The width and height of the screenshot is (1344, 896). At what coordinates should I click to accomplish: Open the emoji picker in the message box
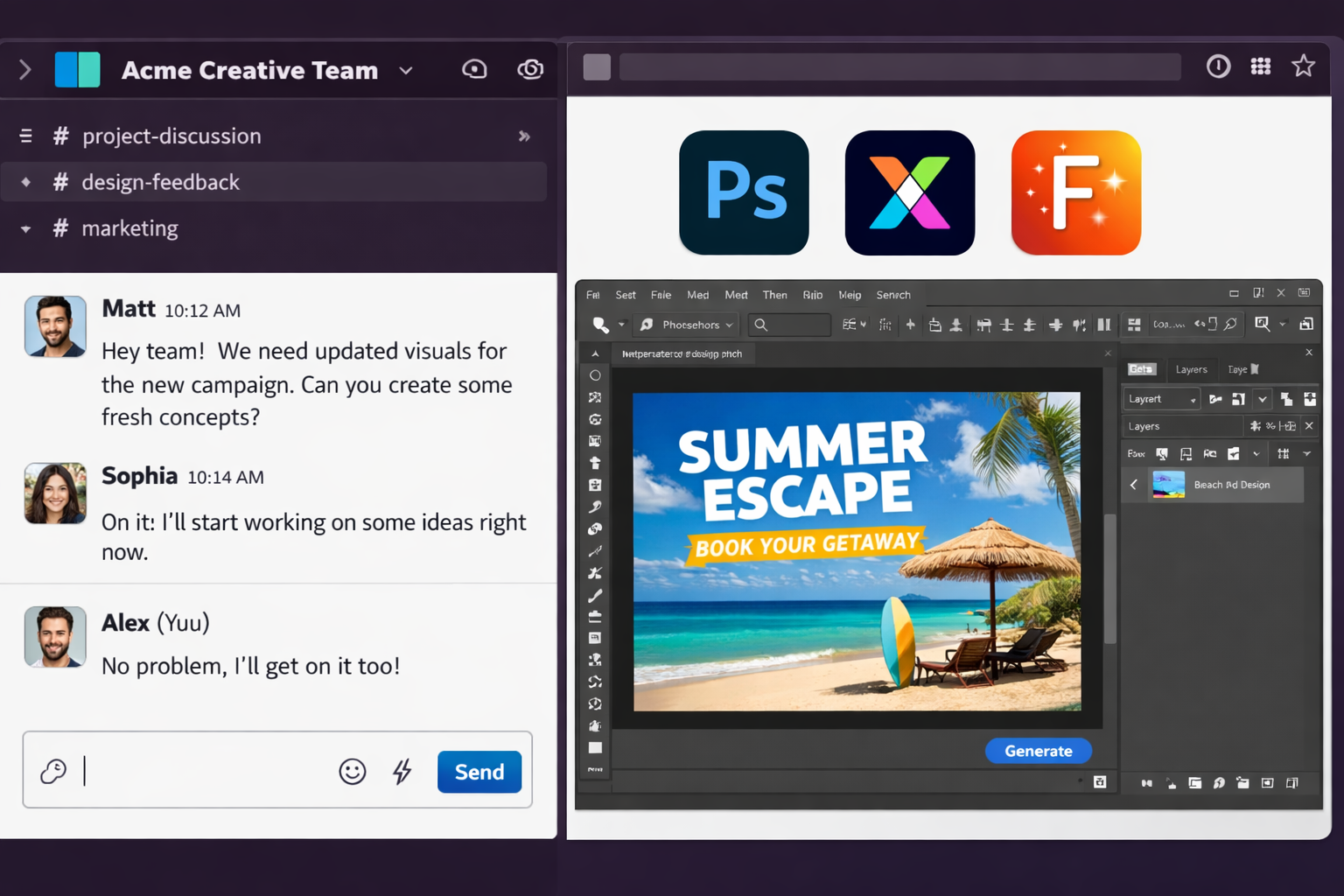coord(353,771)
